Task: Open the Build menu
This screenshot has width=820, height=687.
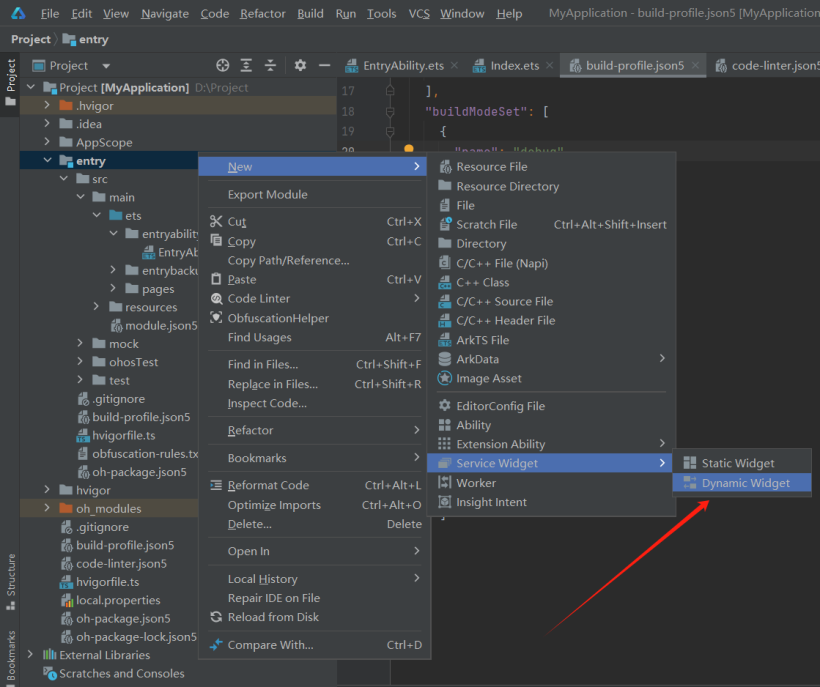Action: [310, 14]
